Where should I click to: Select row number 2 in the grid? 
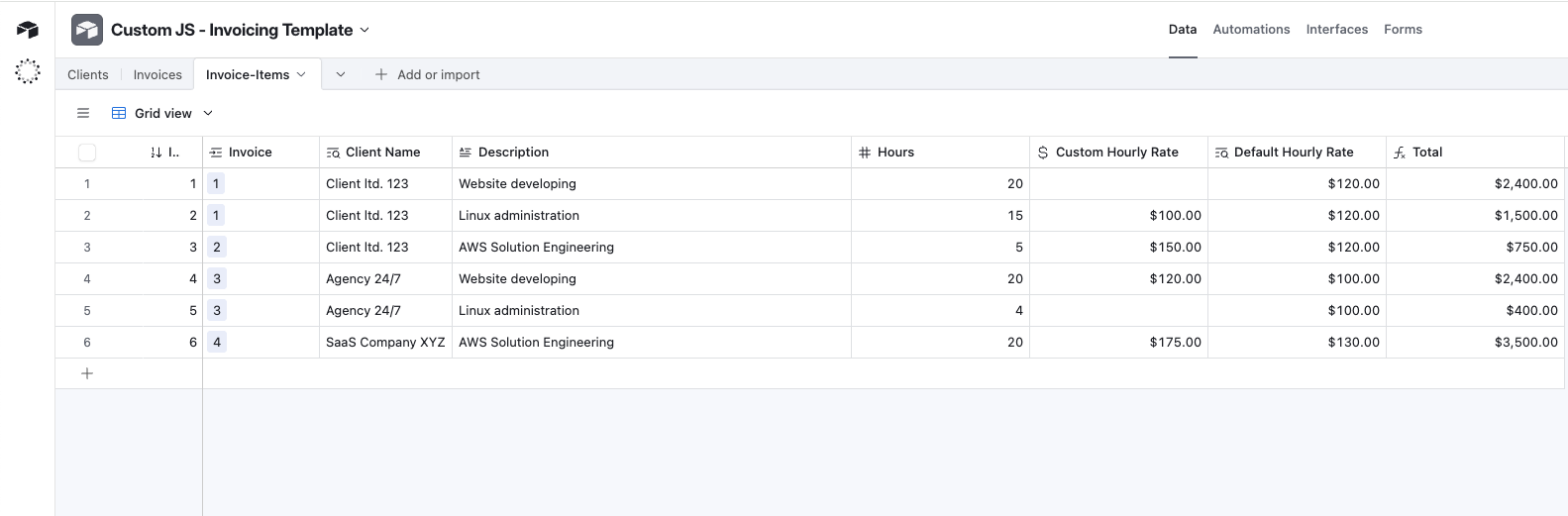pos(87,215)
